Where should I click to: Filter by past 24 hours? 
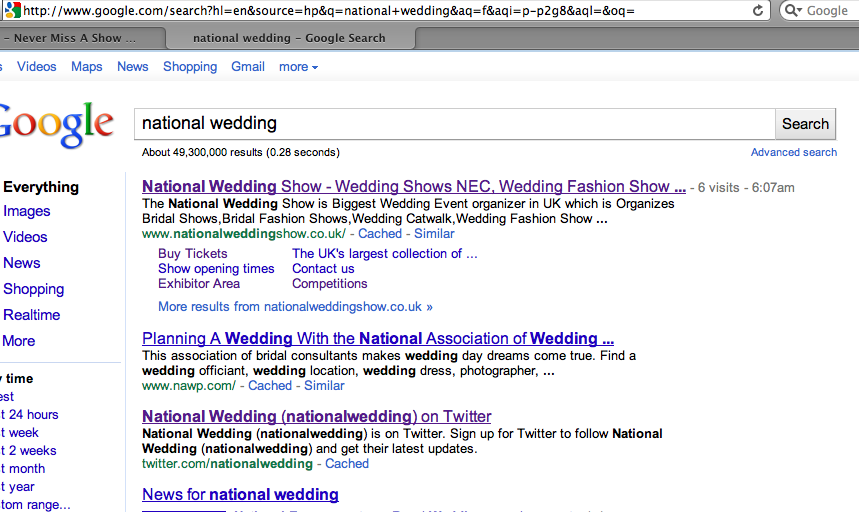(x=30, y=415)
